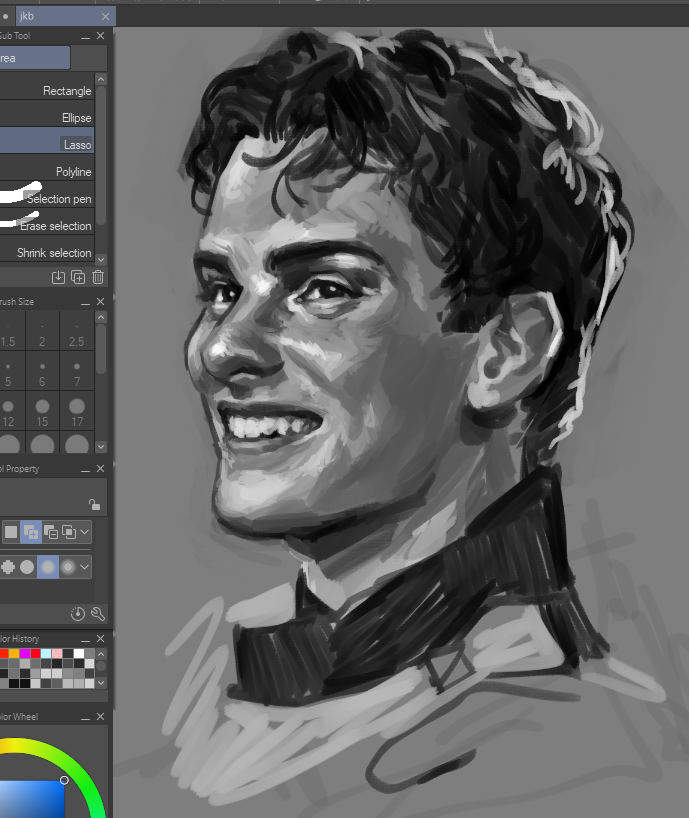Screen dimensions: 689x818
Task: Close the Color History palette
Action: point(101,639)
